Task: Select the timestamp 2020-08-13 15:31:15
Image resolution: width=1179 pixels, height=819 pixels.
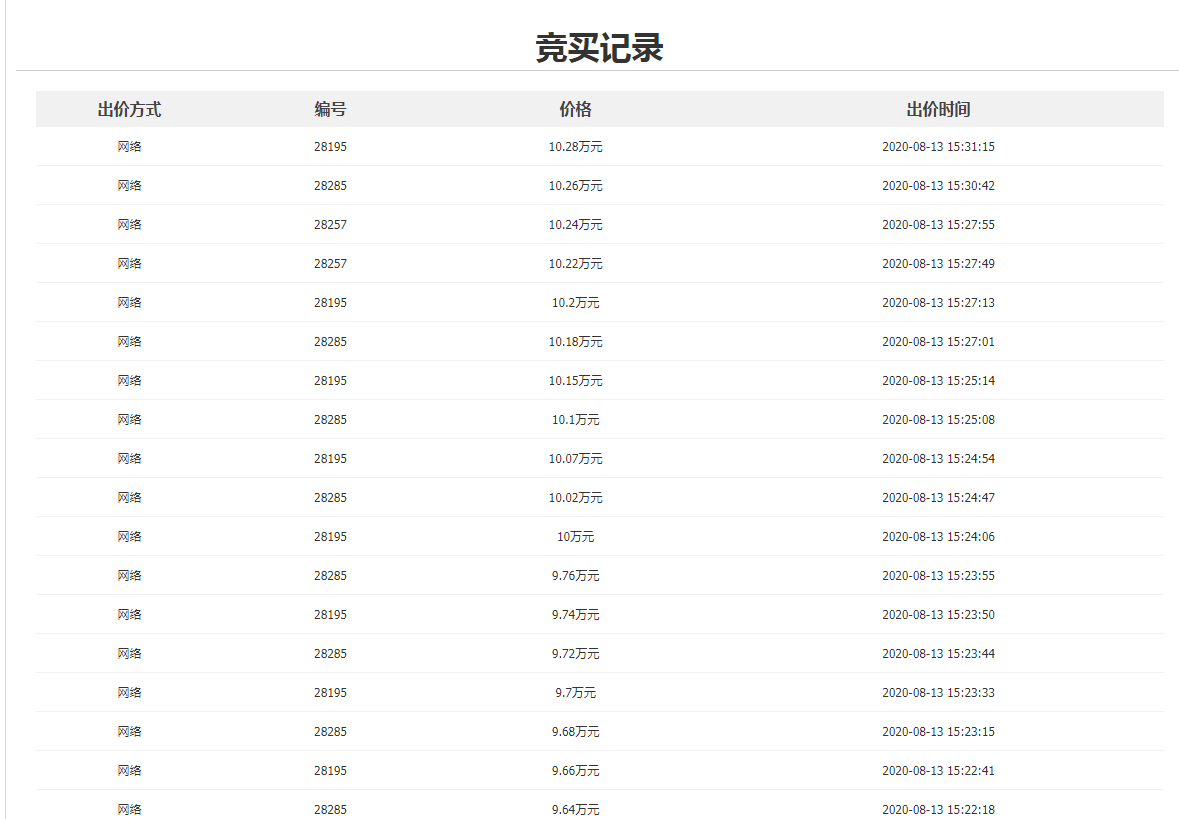Action: (x=938, y=147)
